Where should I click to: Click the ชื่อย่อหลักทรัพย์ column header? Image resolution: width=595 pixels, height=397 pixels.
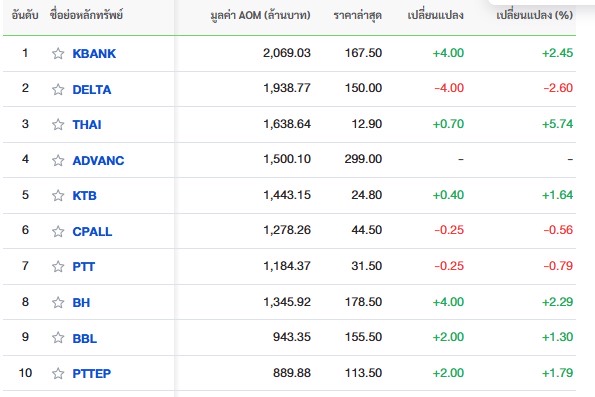point(87,15)
